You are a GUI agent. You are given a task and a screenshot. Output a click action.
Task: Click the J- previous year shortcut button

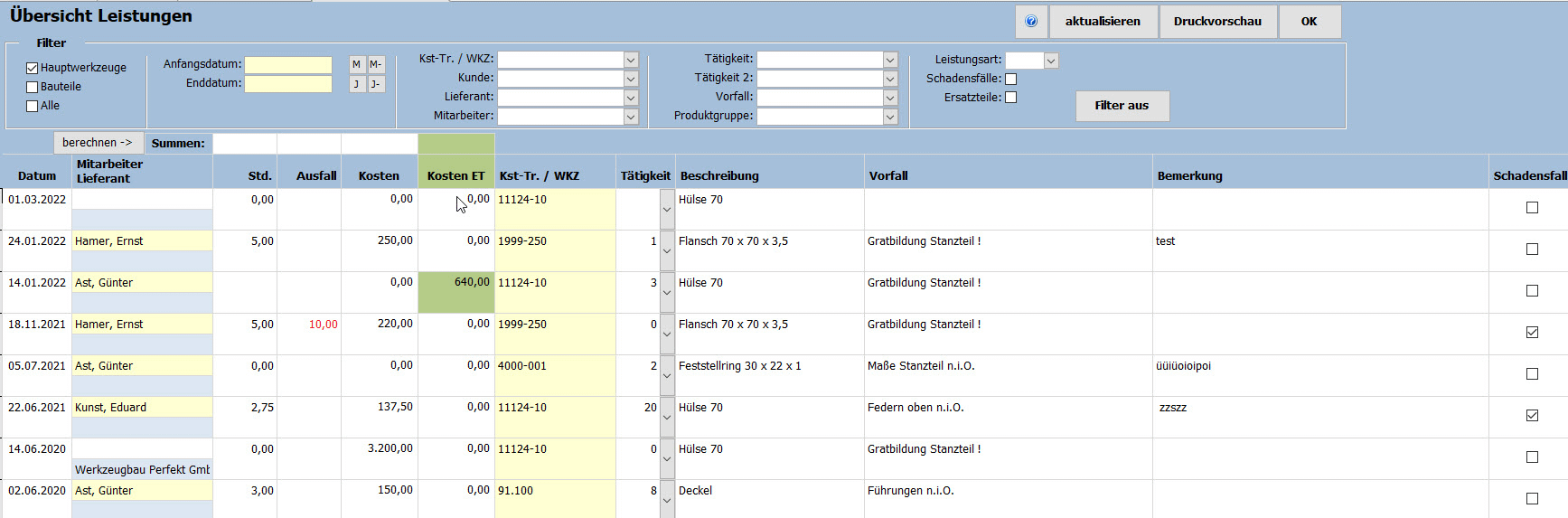[376, 84]
